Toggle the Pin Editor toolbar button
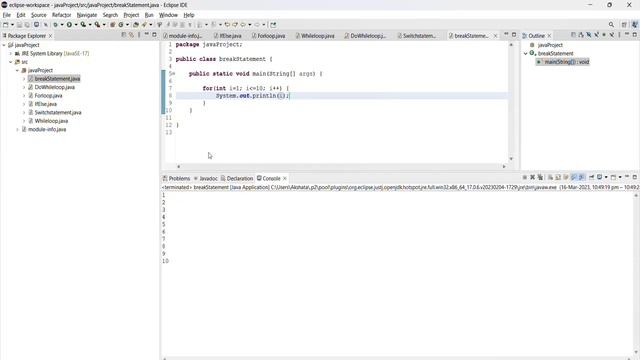Image resolution: width=640 pixels, height=360 pixels. click(x=273, y=24)
